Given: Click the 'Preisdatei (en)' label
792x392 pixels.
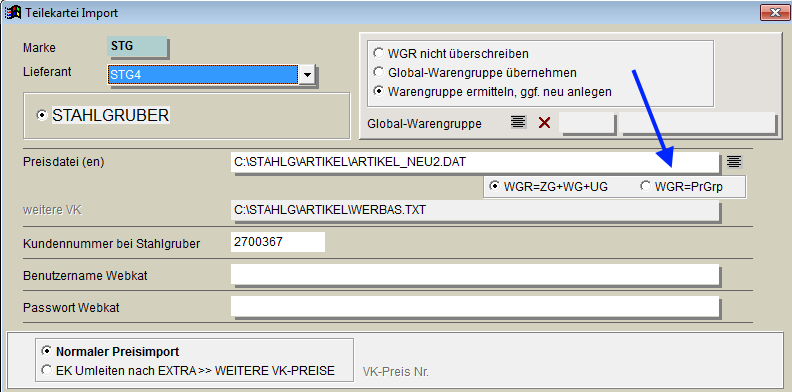Looking at the screenshot, I should pyautogui.click(x=63, y=162).
